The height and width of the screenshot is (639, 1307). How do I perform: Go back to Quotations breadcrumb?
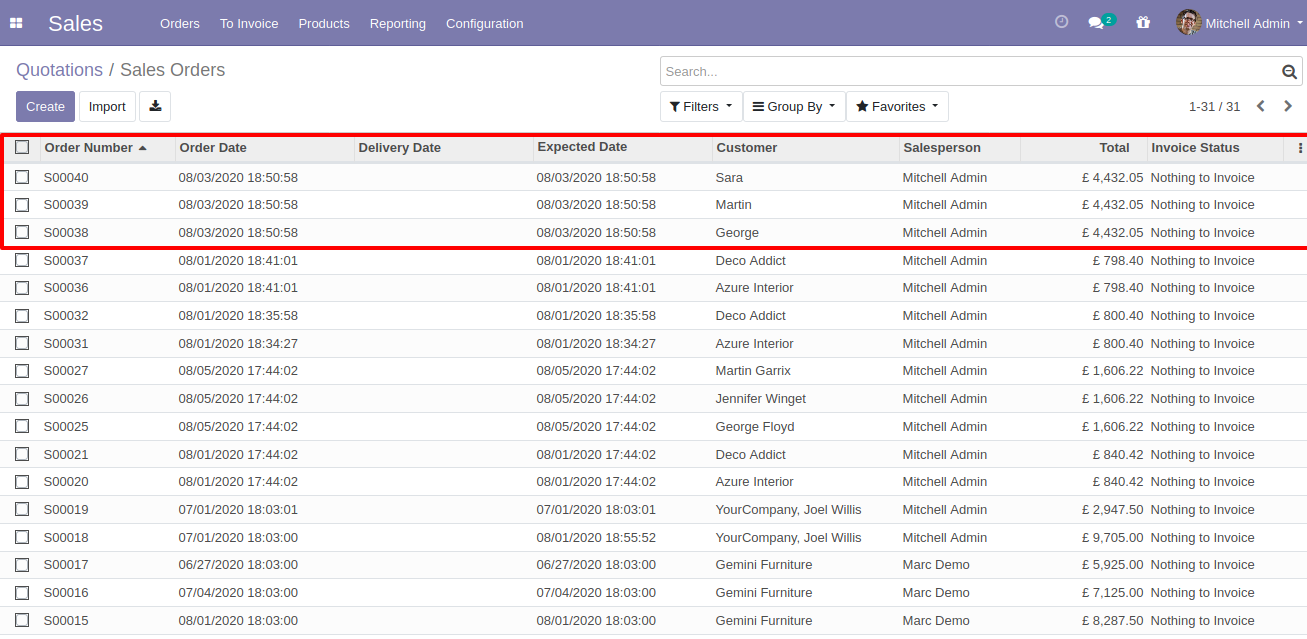coord(59,70)
